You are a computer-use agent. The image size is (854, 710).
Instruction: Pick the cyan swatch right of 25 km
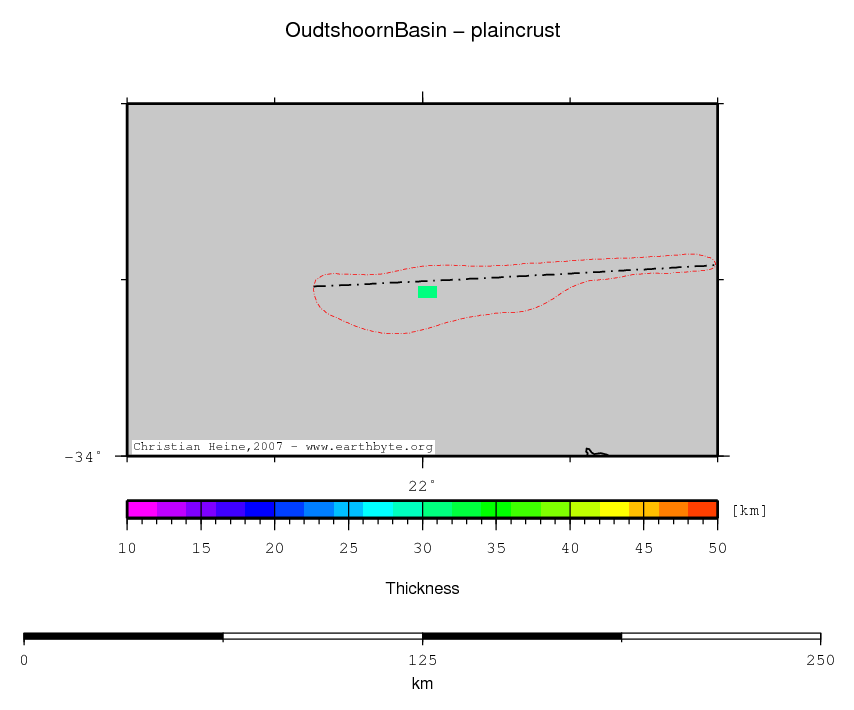(x=377, y=509)
